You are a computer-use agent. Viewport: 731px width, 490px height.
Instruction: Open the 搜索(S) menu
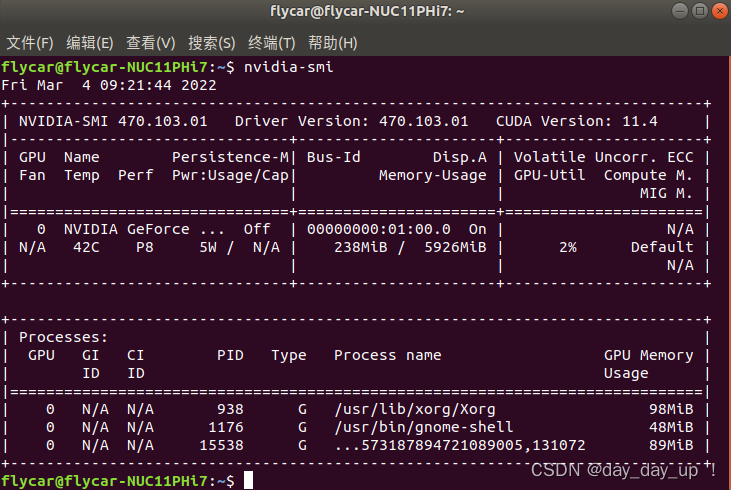tap(212, 43)
